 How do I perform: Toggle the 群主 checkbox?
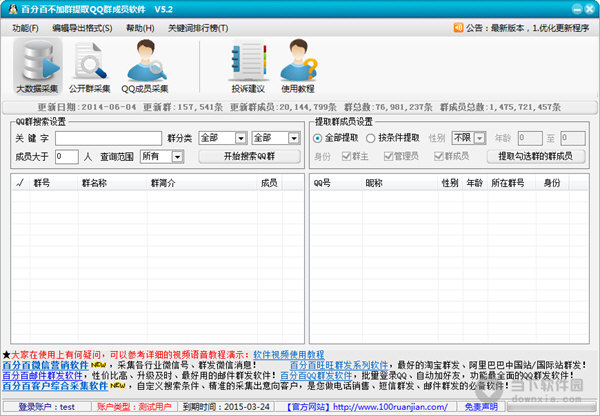346,156
